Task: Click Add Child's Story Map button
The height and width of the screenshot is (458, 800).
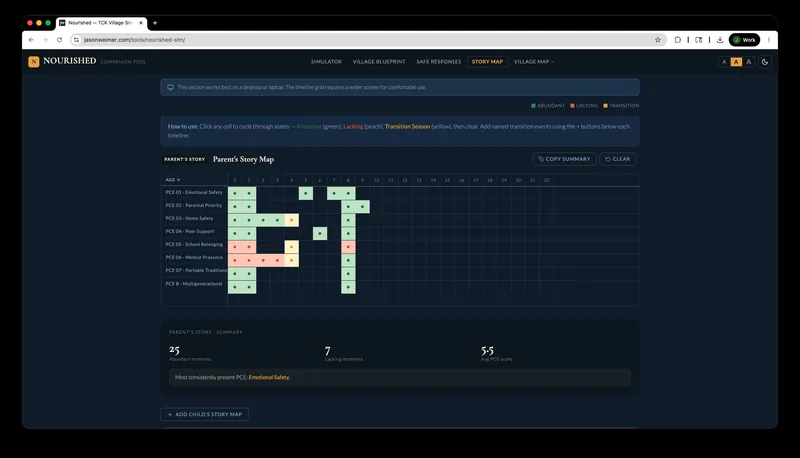Action: point(205,414)
